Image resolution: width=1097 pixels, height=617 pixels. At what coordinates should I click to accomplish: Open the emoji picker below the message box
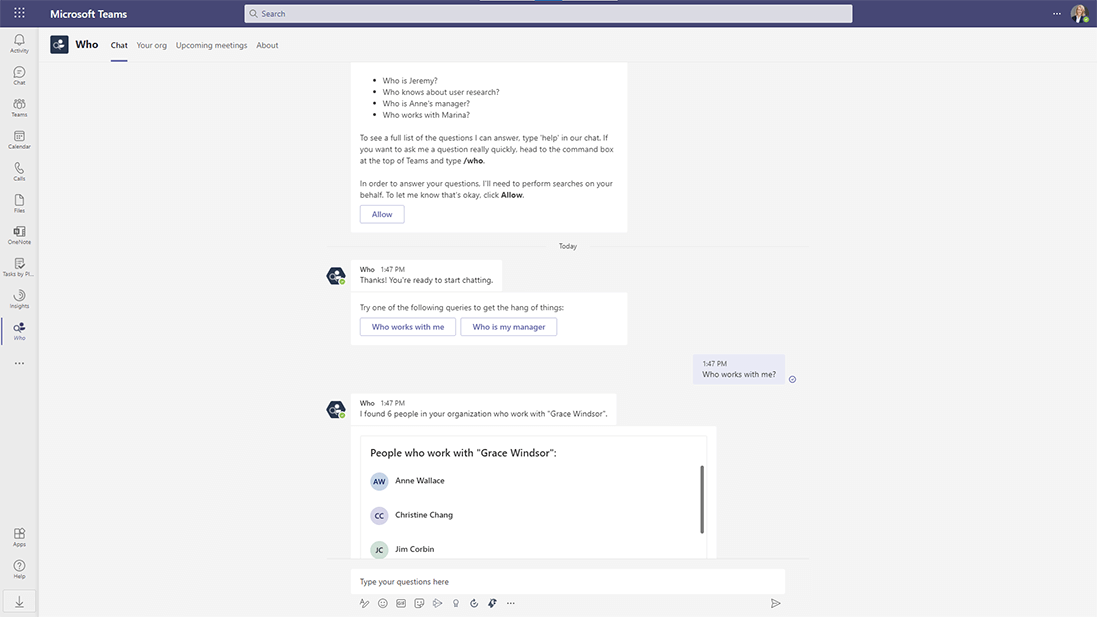(x=382, y=603)
